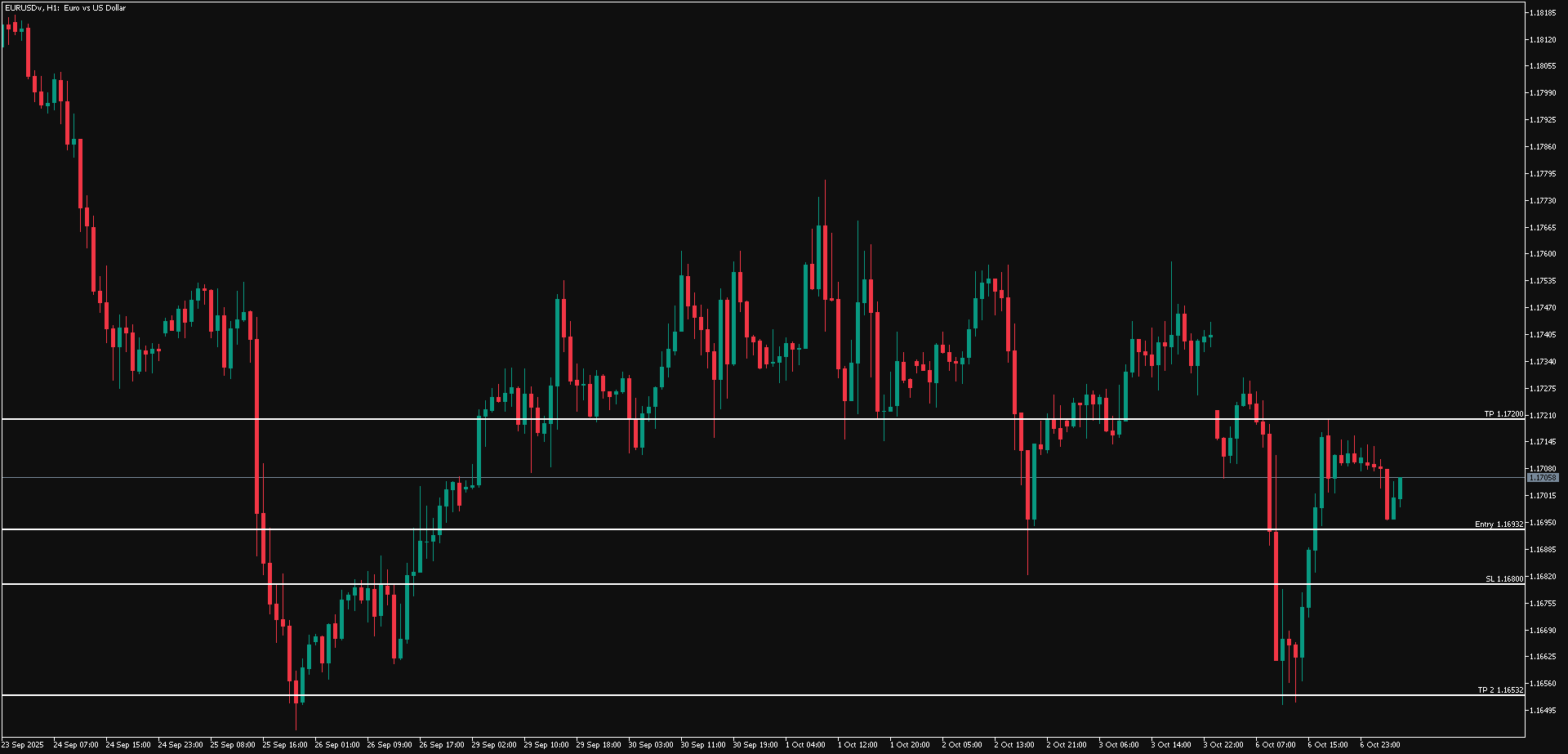1568x754 pixels.
Task: Click the 29 Sep 10:00 time label
Action: pos(546,745)
